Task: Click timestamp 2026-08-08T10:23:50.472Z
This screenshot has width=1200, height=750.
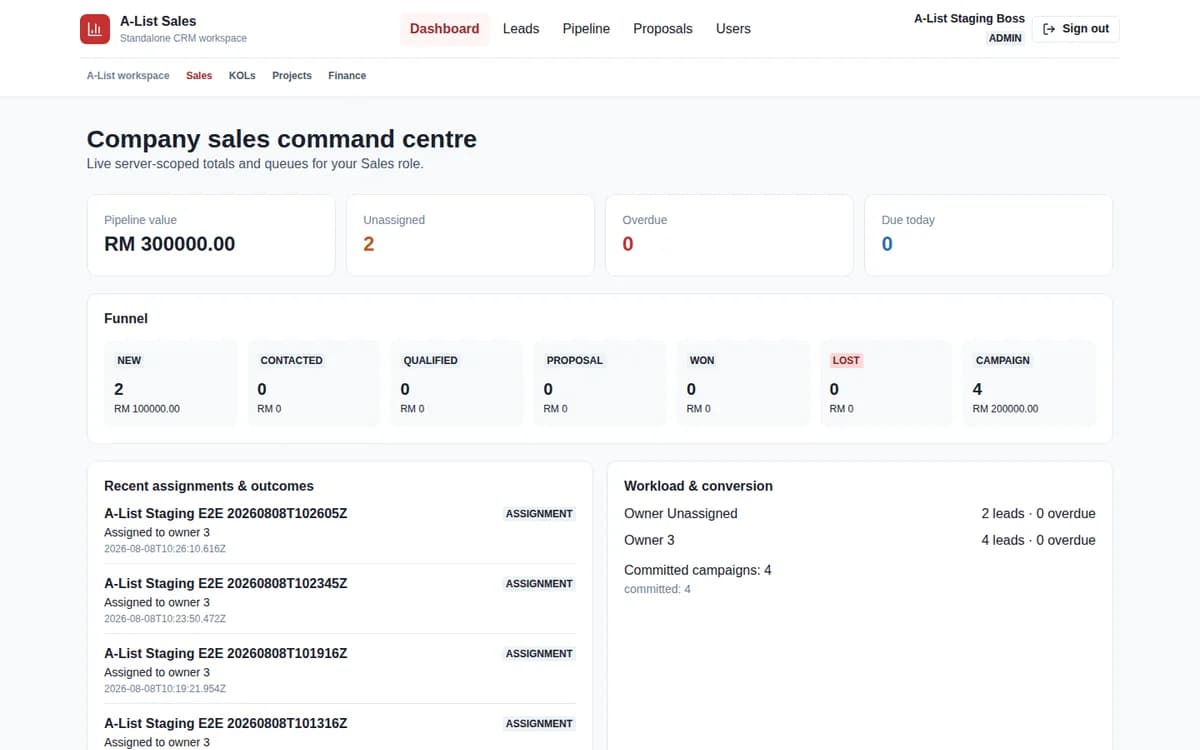Action: [165, 619]
